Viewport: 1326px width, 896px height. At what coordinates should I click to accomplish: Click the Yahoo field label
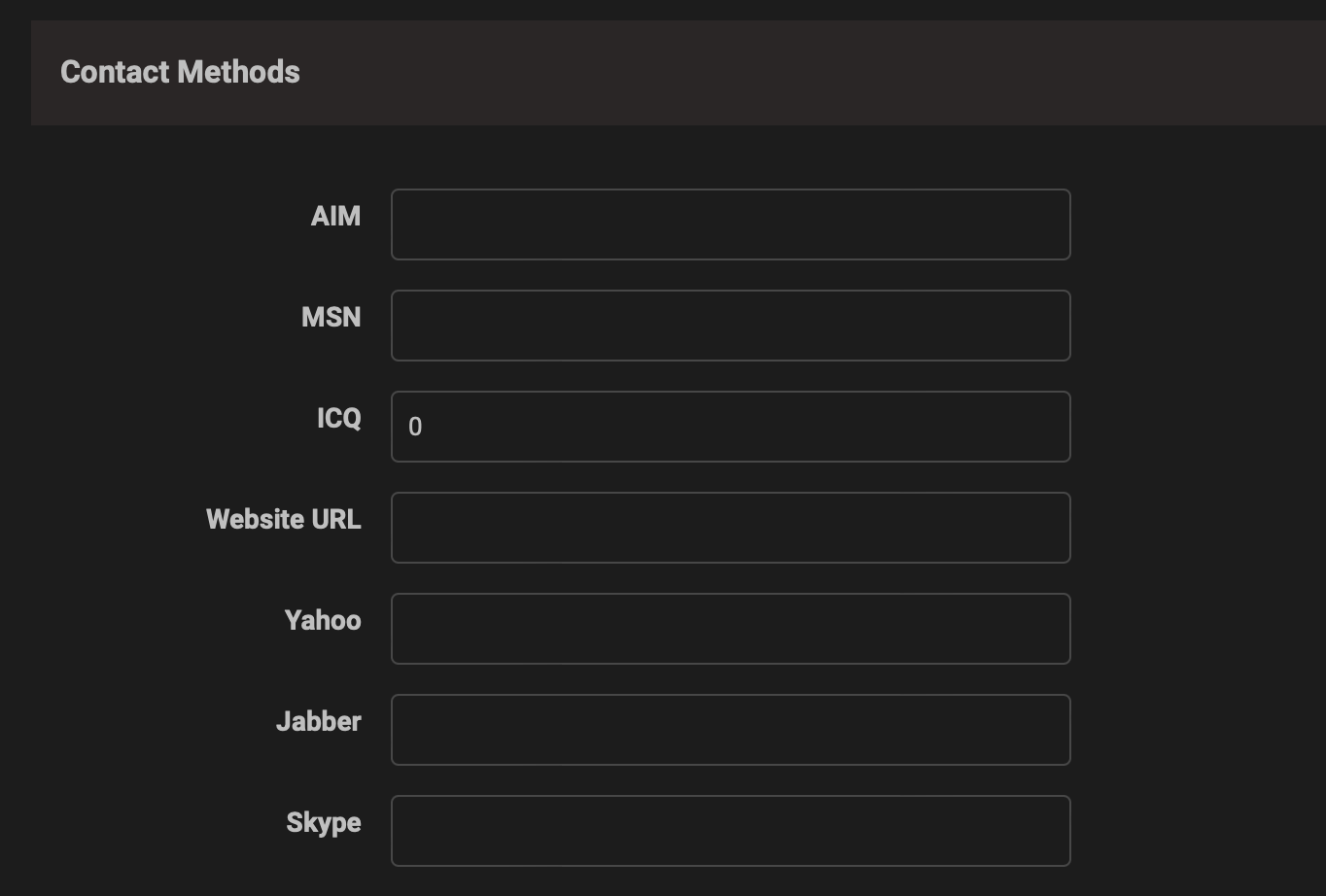tap(322, 620)
